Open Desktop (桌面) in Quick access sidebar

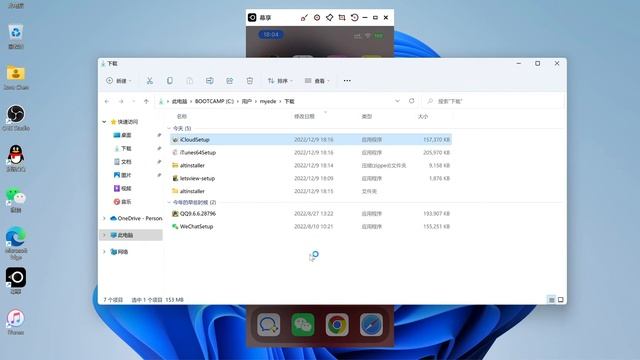point(126,135)
